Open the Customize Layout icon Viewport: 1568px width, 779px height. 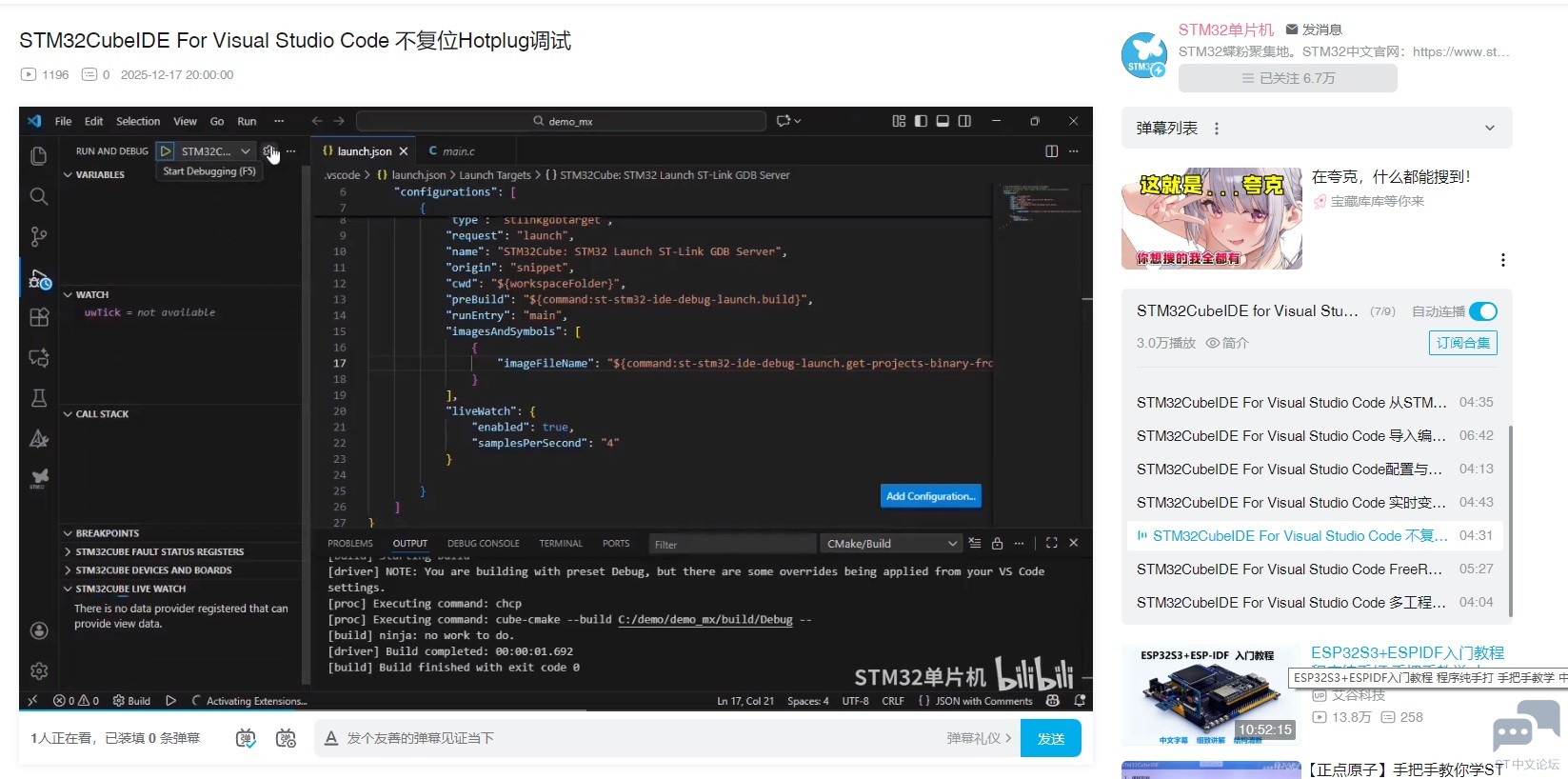click(899, 121)
